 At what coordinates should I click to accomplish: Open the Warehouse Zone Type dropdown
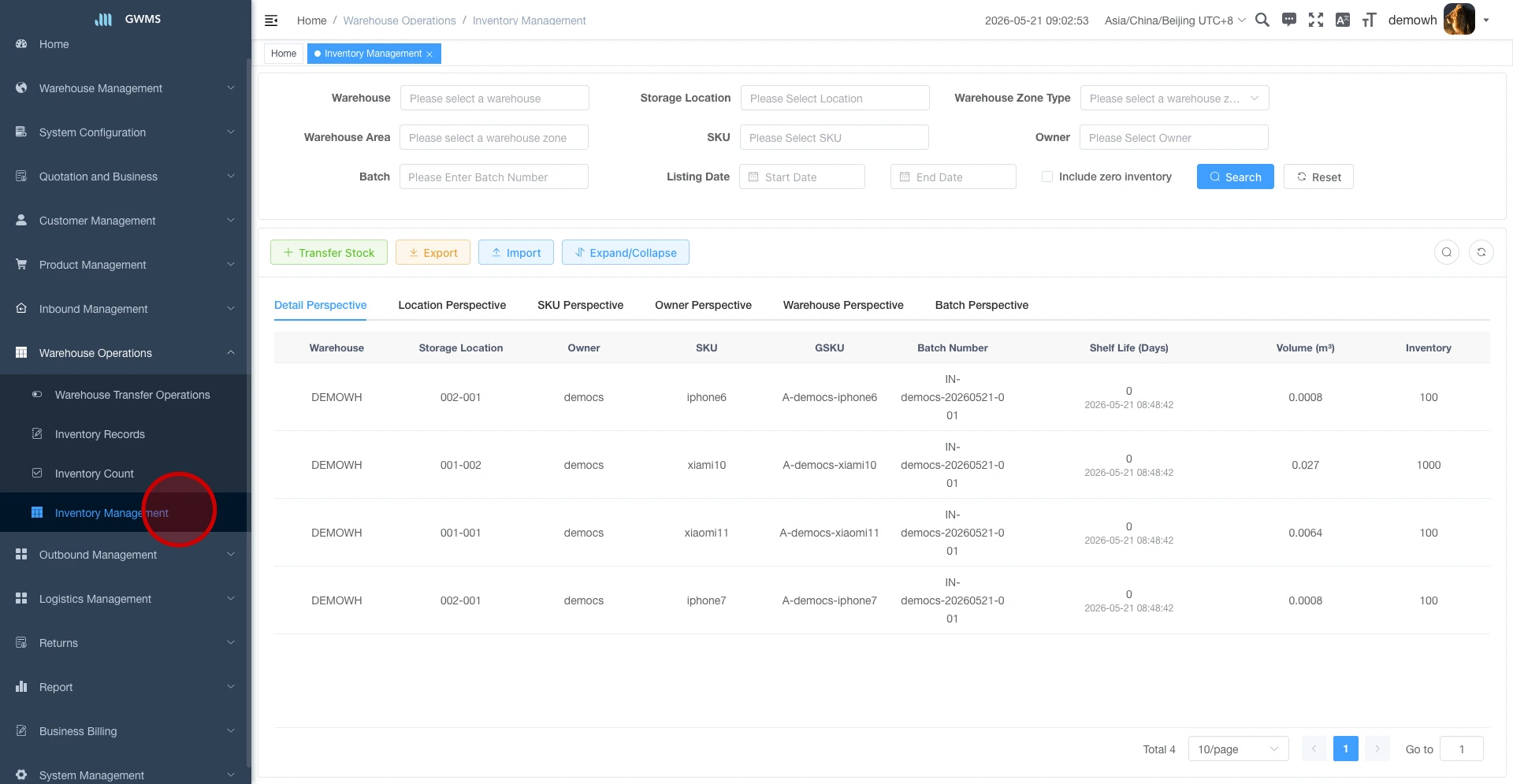pyautogui.click(x=1174, y=98)
